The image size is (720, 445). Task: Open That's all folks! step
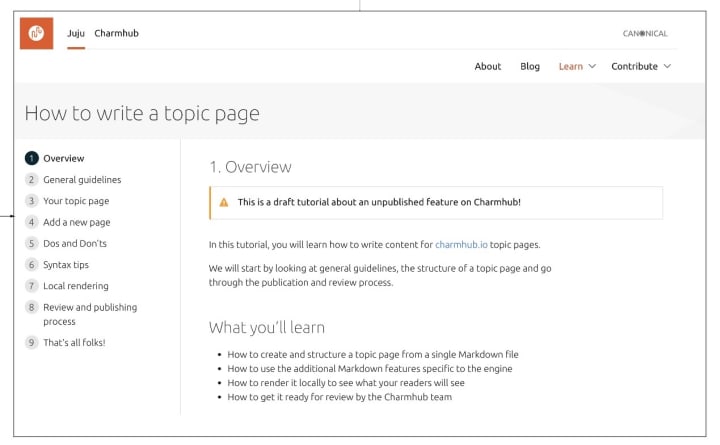tap(74, 342)
